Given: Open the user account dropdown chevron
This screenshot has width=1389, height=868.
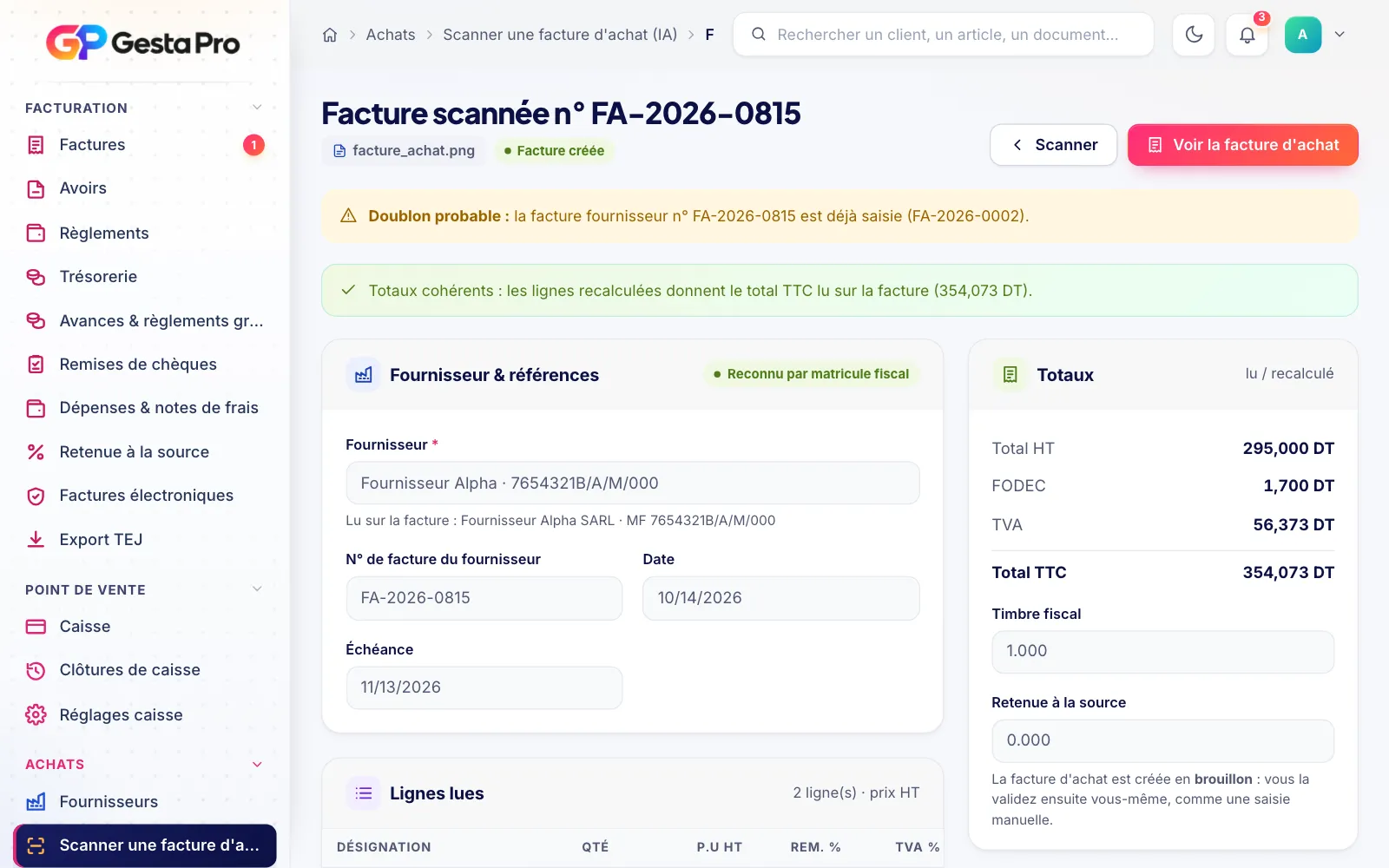Looking at the screenshot, I should coord(1340,35).
